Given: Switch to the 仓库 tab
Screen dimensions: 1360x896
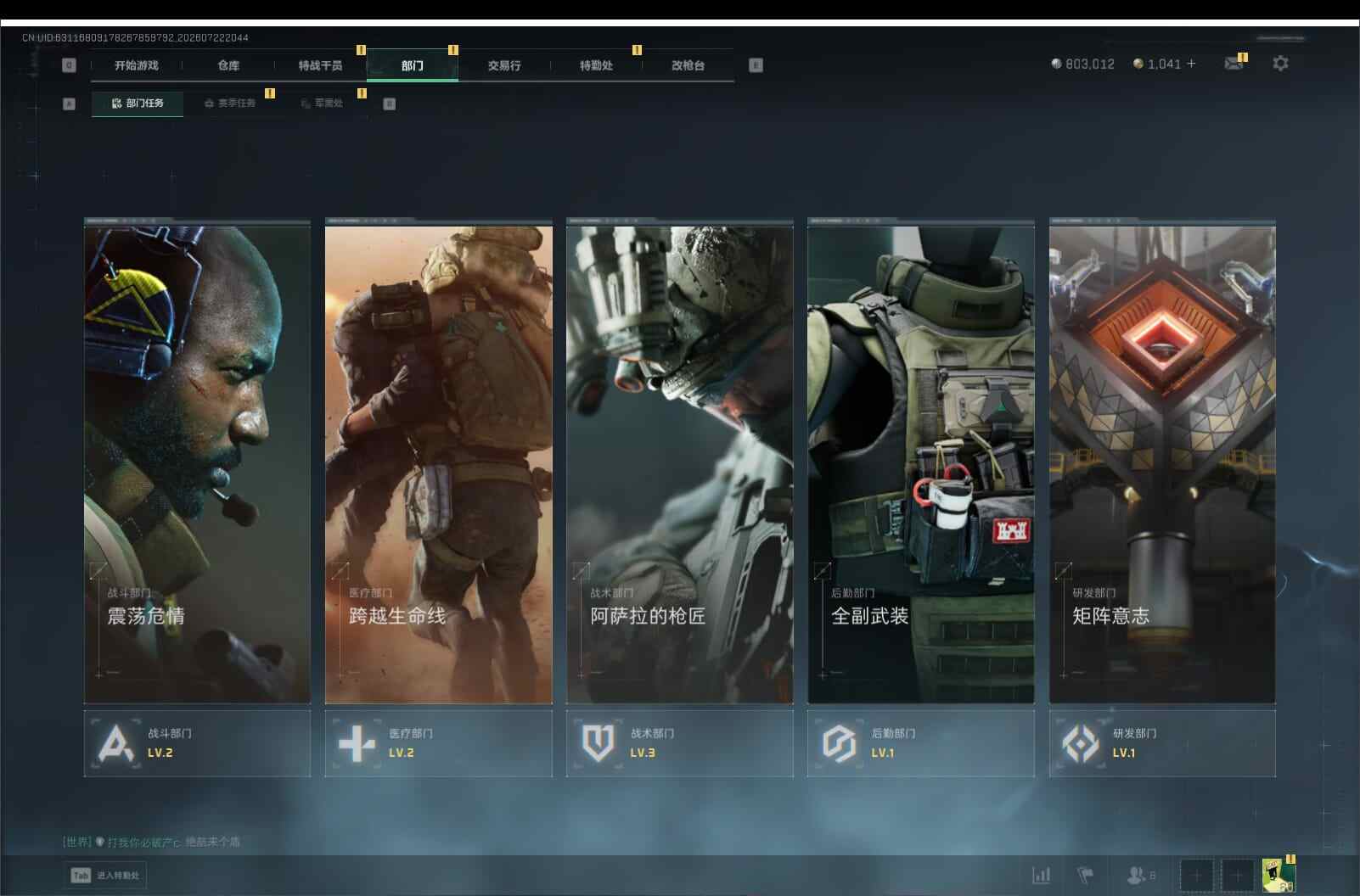Looking at the screenshot, I should point(228,65).
